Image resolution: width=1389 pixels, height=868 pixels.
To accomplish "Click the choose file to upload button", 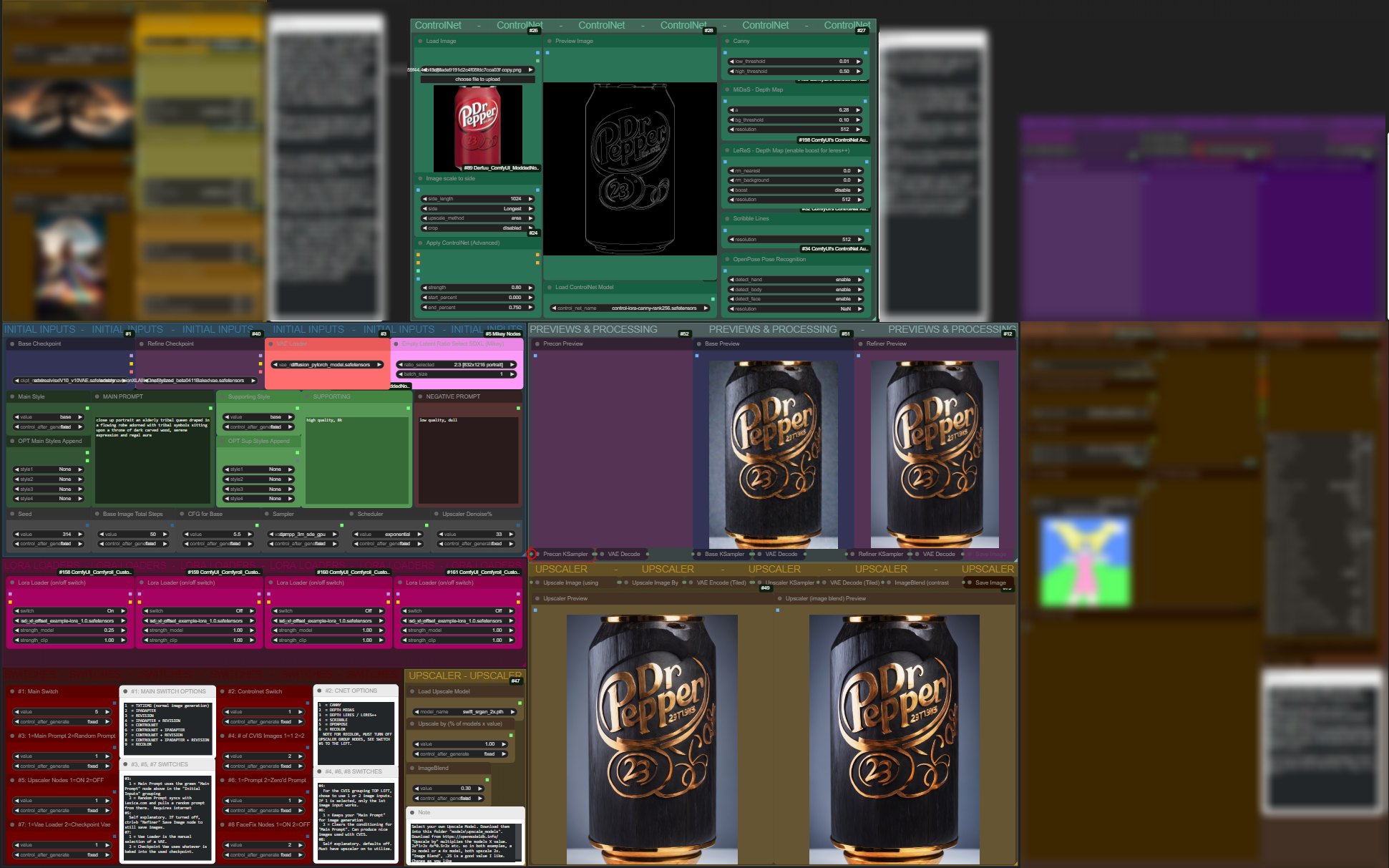I will point(477,79).
